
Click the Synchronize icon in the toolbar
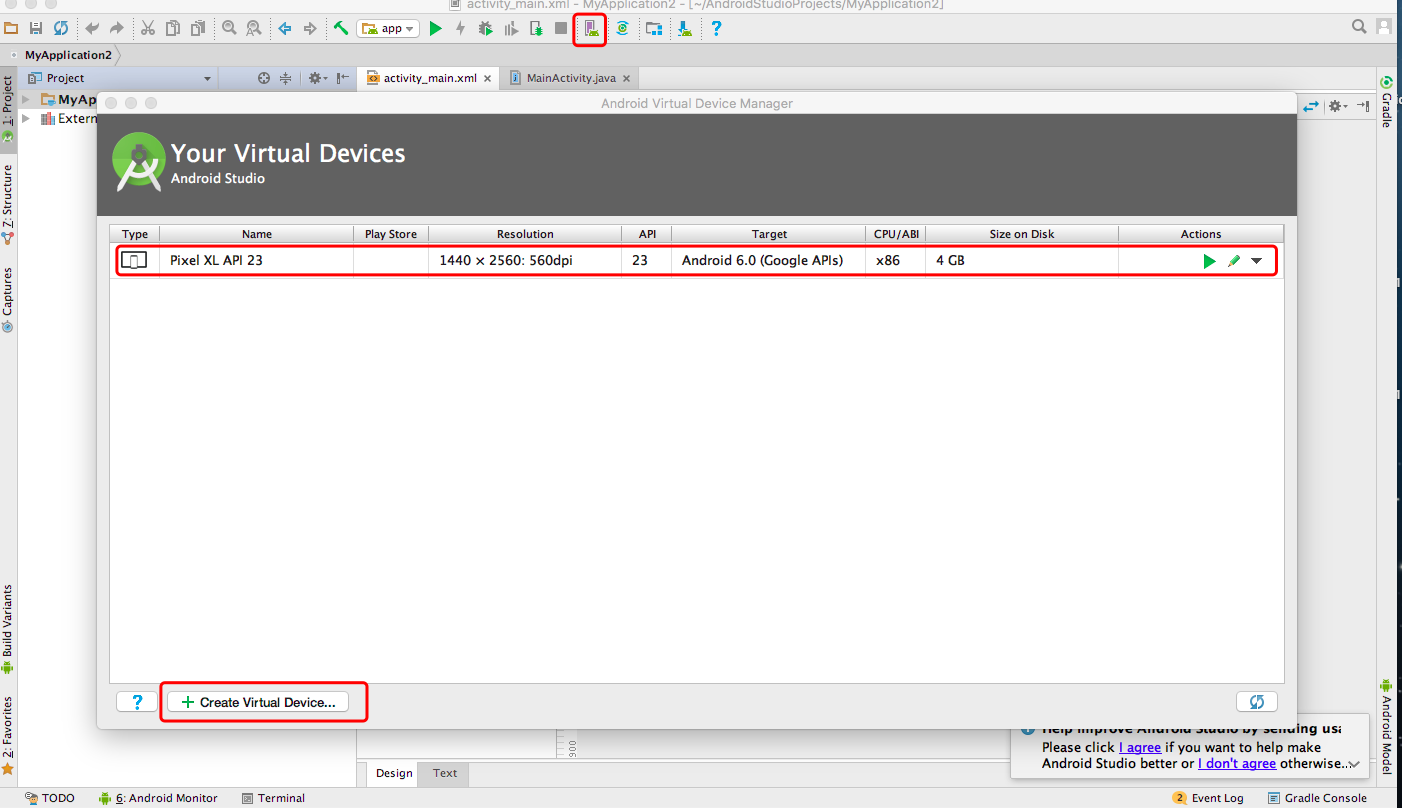coord(61,28)
